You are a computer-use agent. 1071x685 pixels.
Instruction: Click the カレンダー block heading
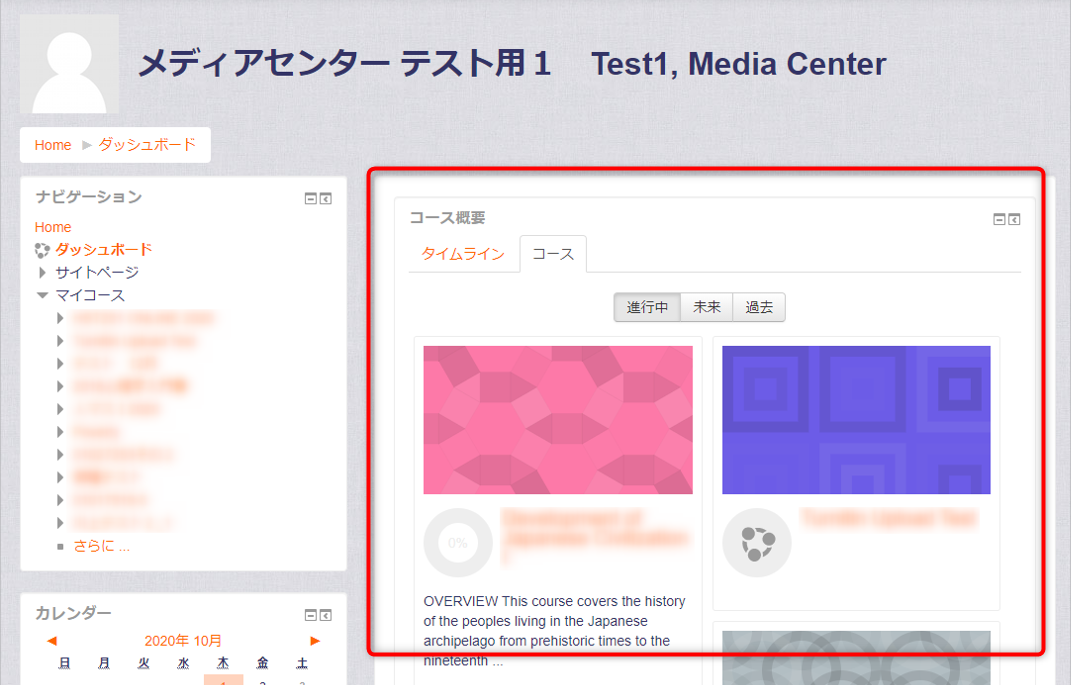[x=73, y=613]
